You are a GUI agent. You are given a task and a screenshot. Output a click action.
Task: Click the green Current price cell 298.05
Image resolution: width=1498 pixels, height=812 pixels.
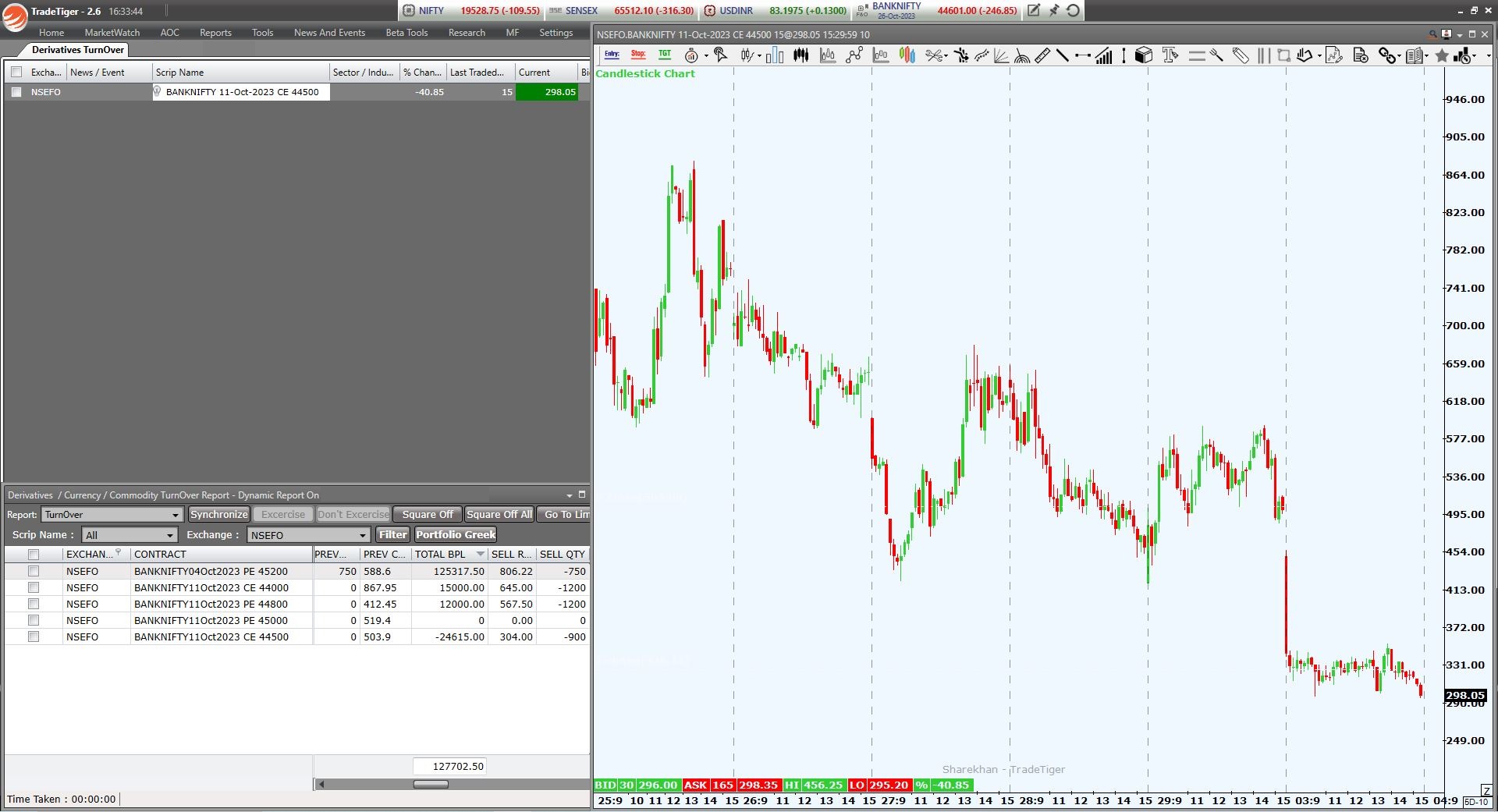point(547,92)
